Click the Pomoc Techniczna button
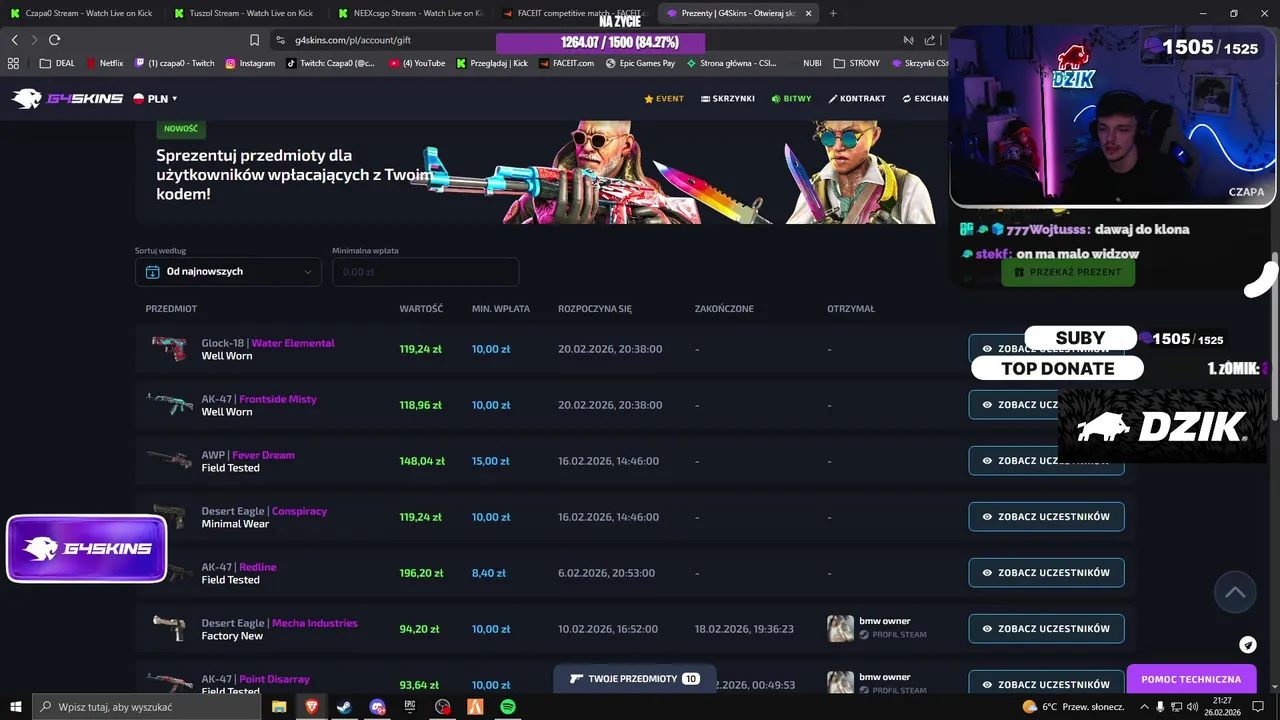The width and height of the screenshot is (1280, 720). point(1191,679)
